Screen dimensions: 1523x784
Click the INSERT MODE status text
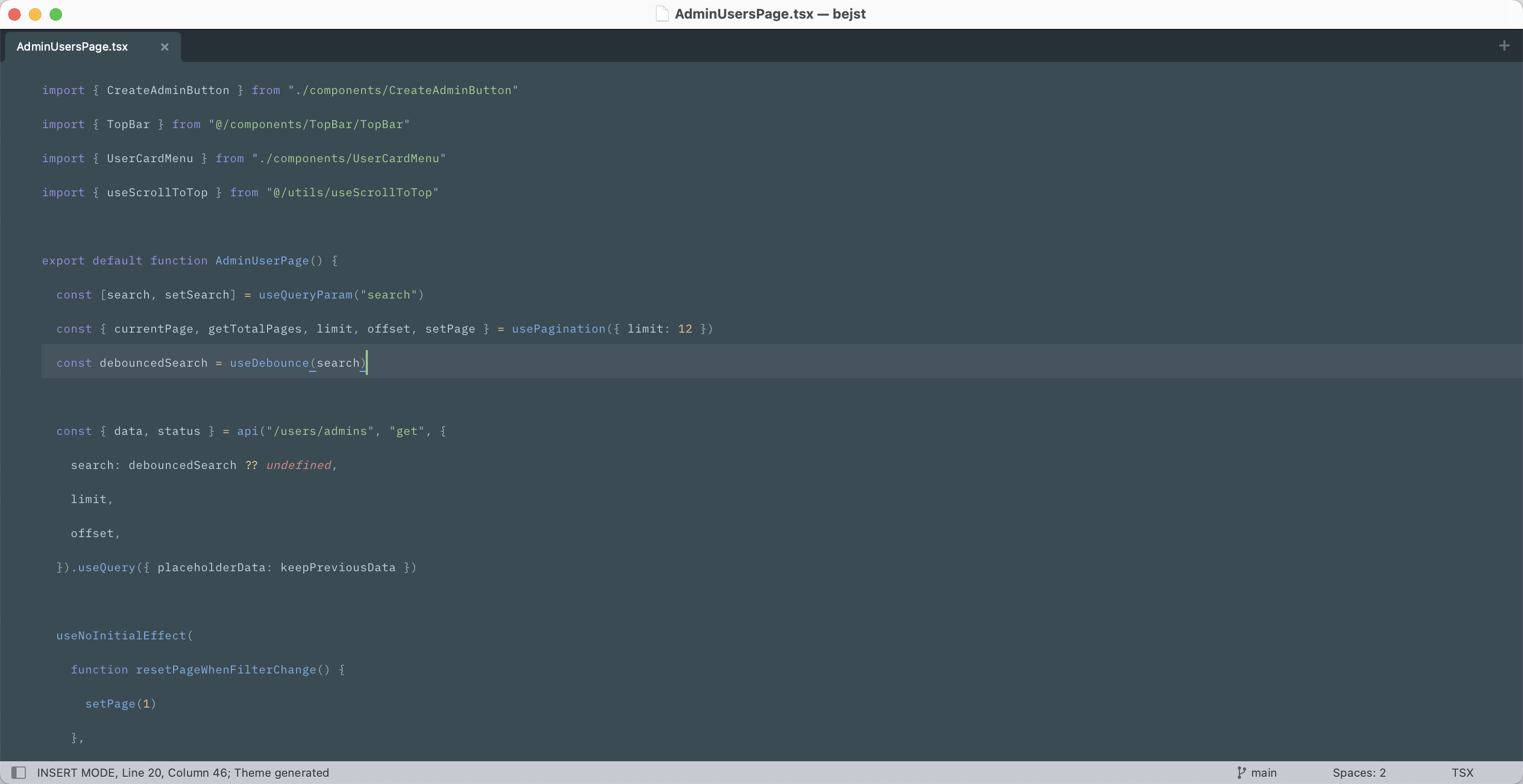click(x=77, y=772)
